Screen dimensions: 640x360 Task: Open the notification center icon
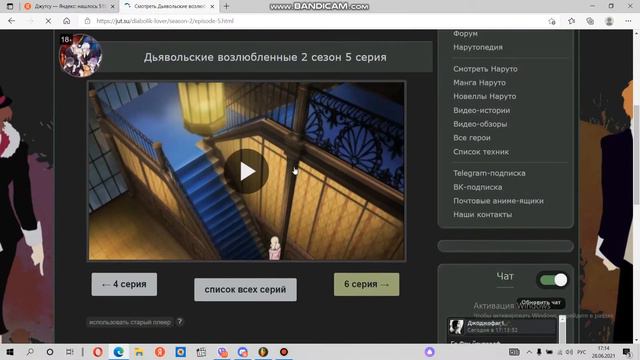coord(627,352)
